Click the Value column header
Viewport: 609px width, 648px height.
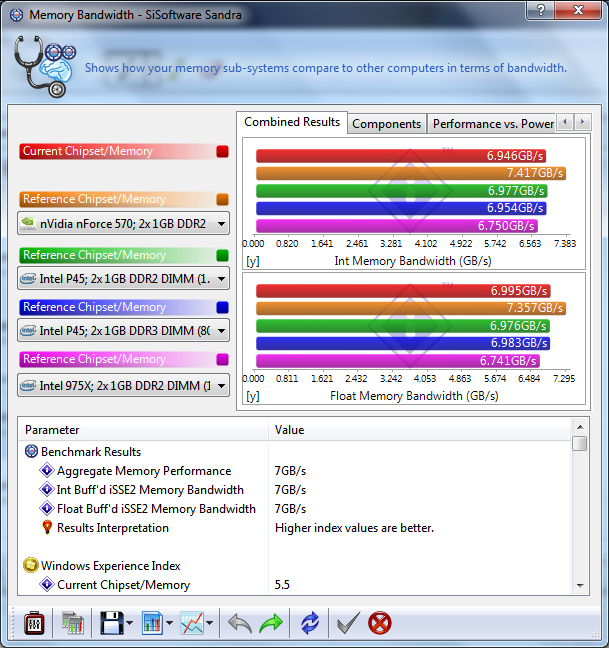[420, 430]
